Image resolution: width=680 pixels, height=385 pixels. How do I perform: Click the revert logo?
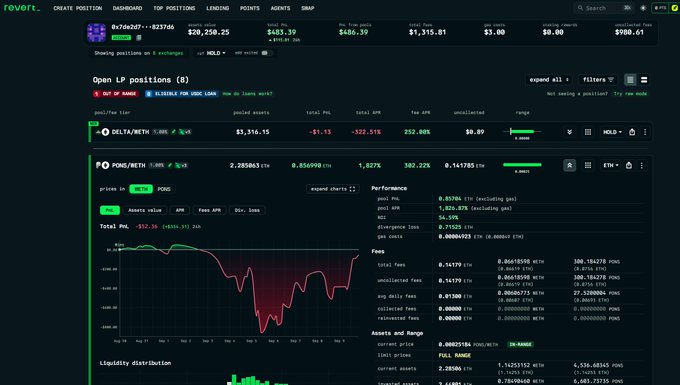point(22,8)
